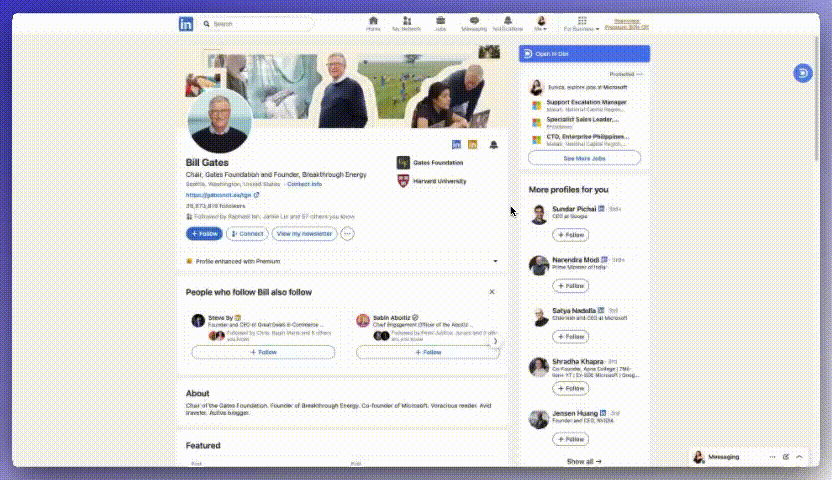The image size is (832, 480).
Task: Click Shradha Khapra's avatar
Action: [539, 367]
